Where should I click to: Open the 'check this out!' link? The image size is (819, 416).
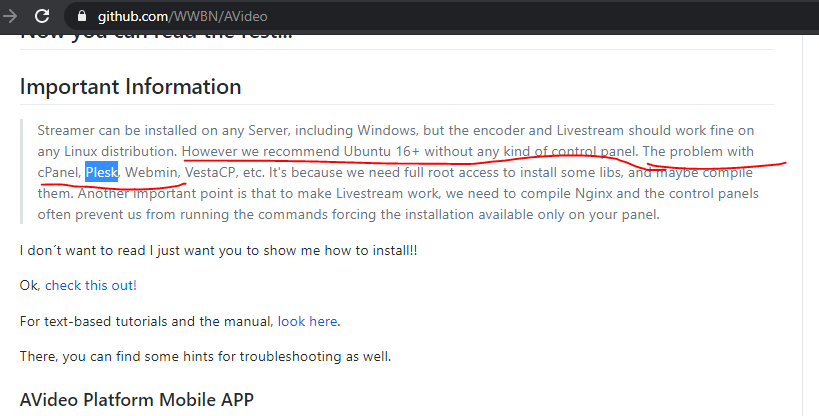[x=91, y=285]
